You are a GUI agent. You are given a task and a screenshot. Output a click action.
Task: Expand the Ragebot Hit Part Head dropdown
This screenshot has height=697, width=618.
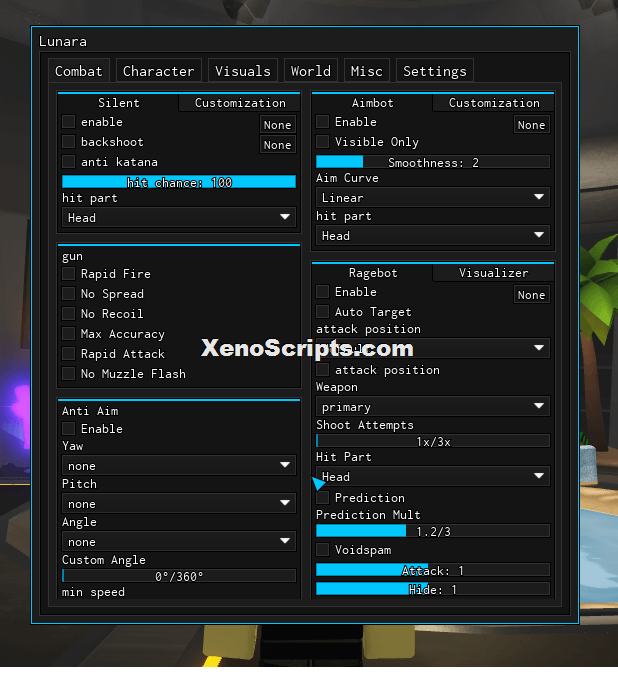(x=433, y=477)
